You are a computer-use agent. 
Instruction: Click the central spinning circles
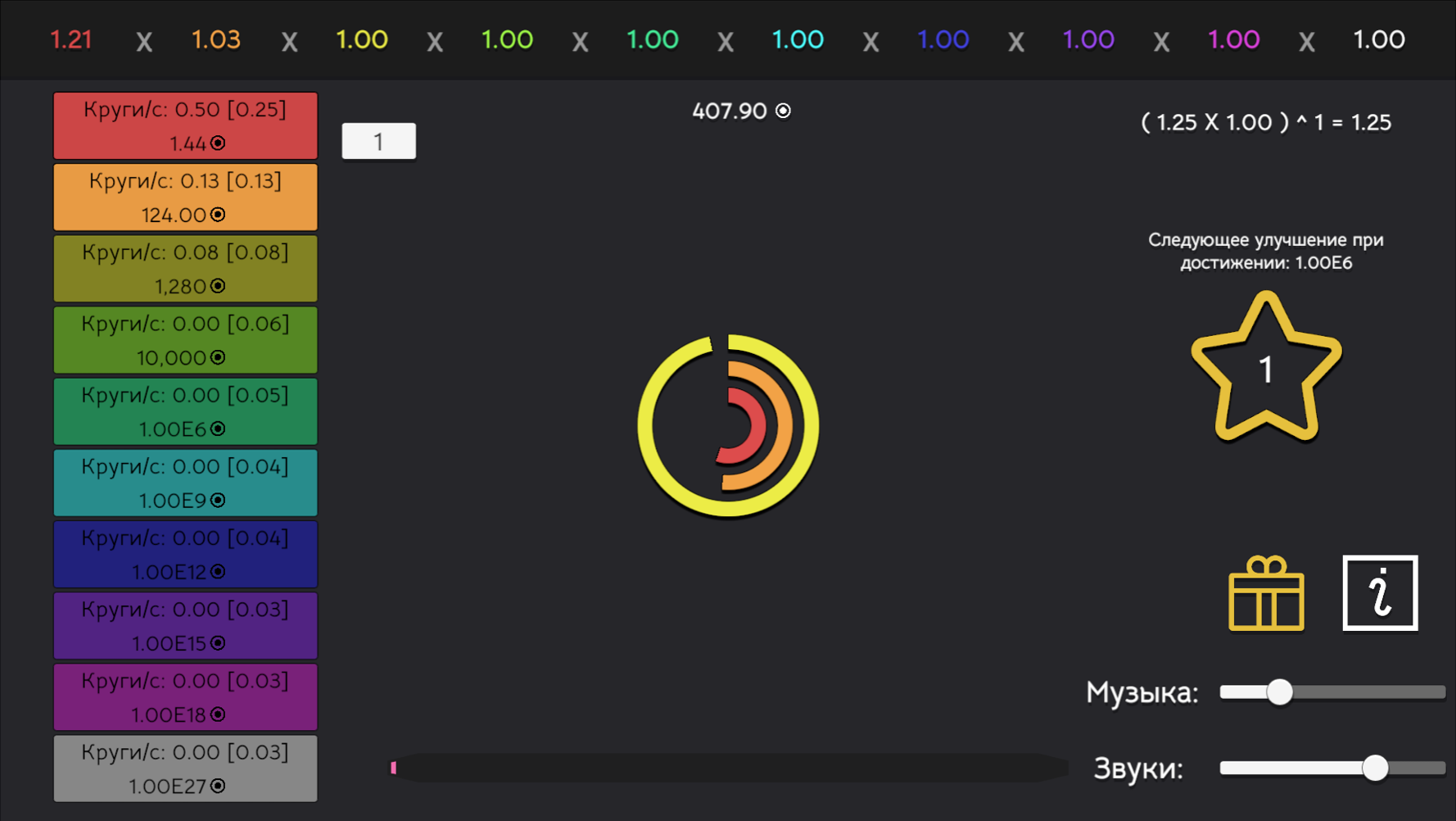coord(727,426)
